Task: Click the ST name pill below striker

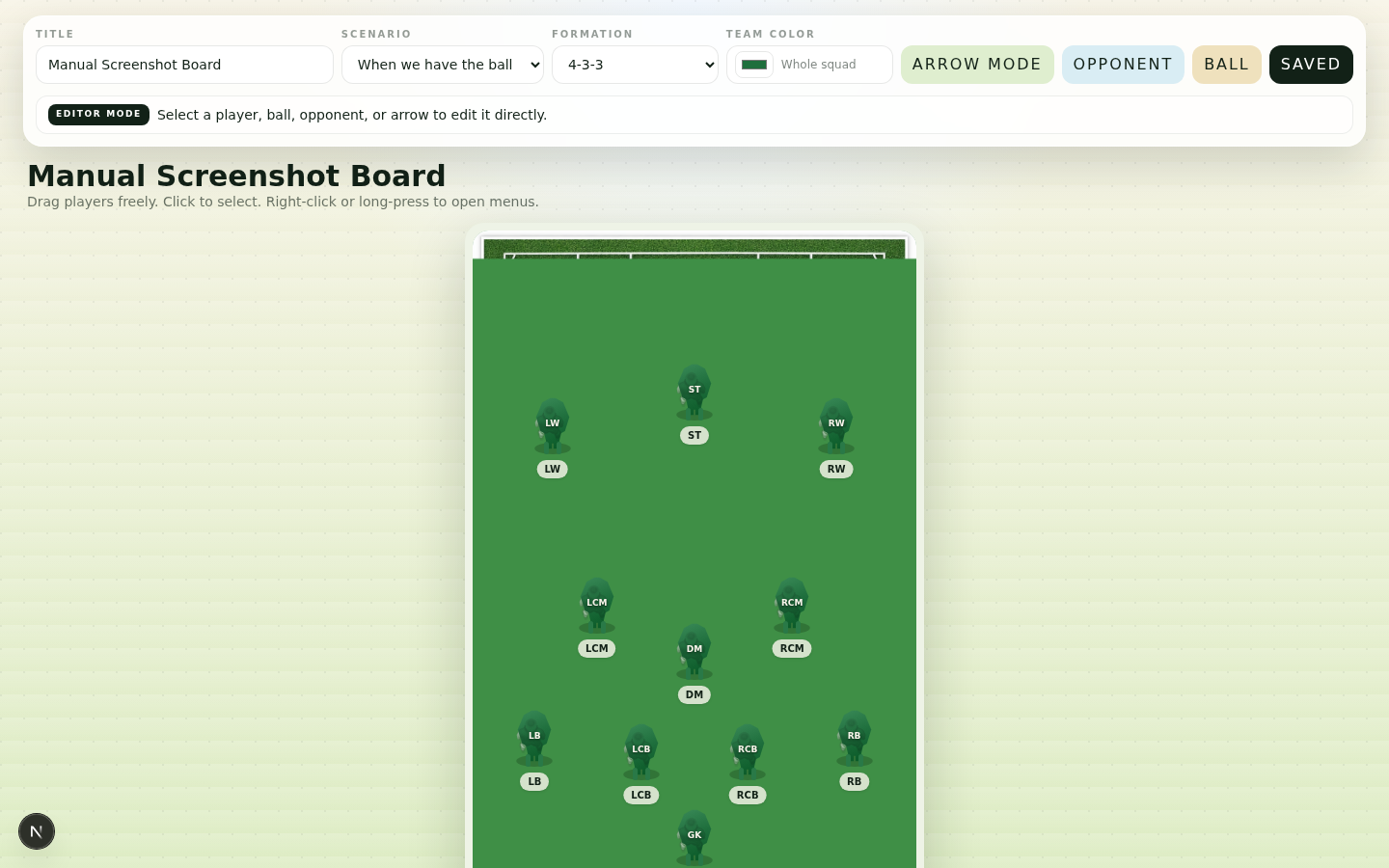Action: [694, 435]
